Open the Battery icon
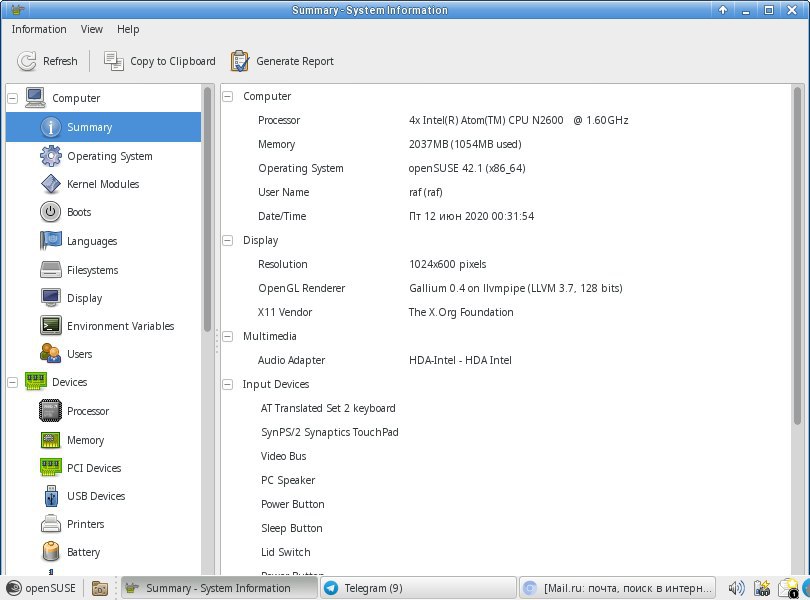The width and height of the screenshot is (810, 600). pyautogui.click(x=51, y=552)
